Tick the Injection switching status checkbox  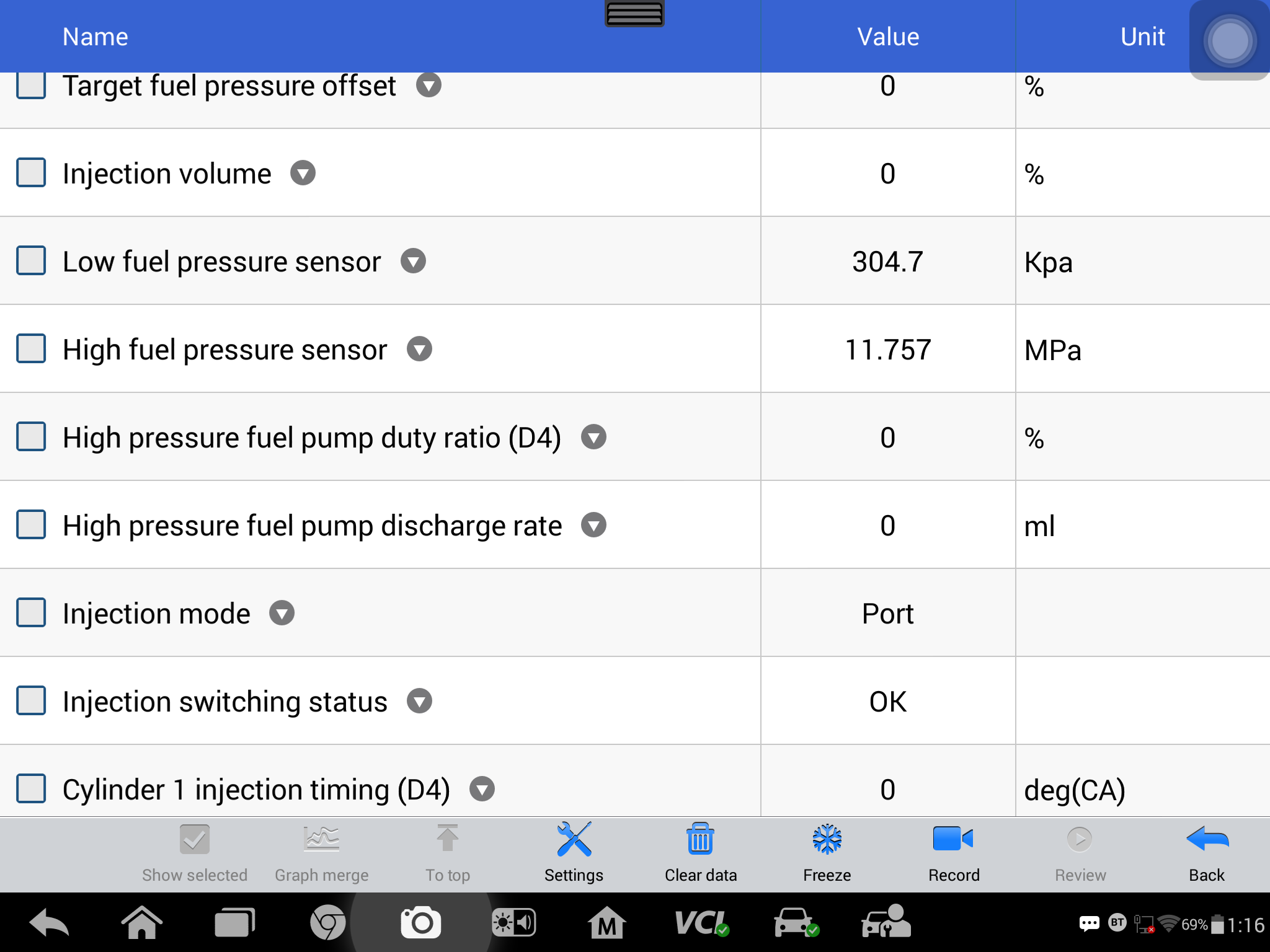point(31,700)
